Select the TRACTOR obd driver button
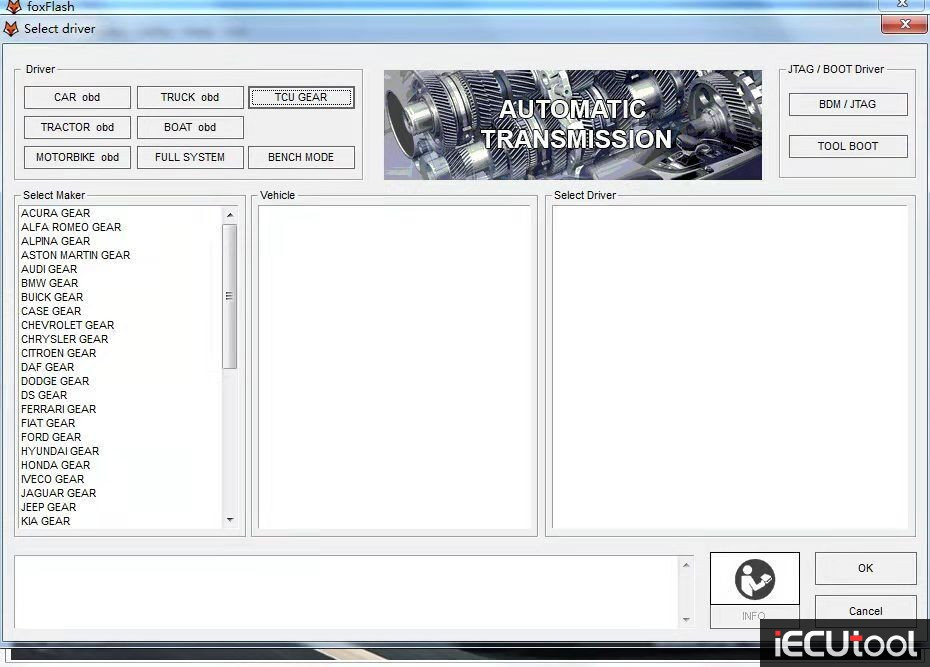 pos(77,127)
